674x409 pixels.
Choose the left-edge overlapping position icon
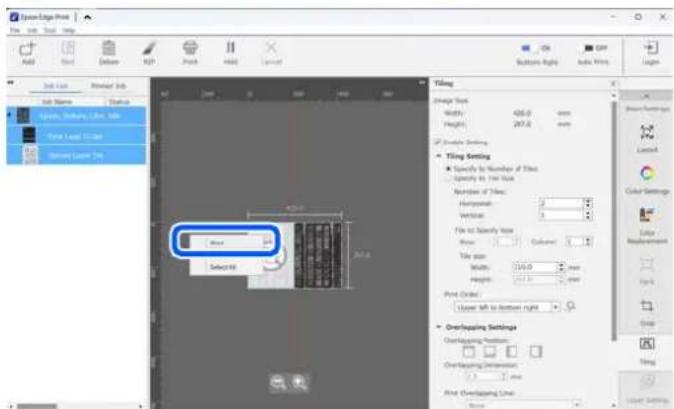point(512,352)
